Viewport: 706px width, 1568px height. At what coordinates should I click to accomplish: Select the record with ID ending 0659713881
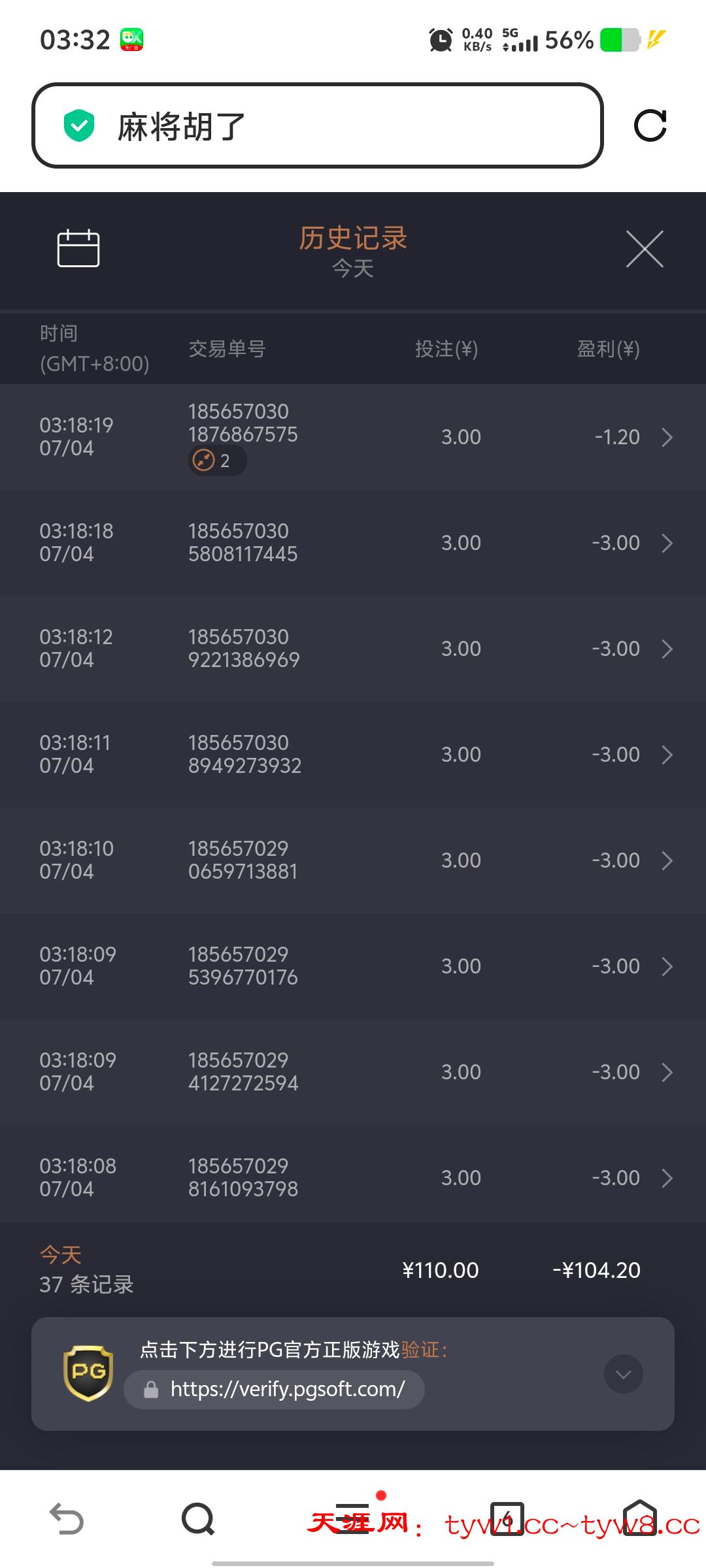[243, 860]
